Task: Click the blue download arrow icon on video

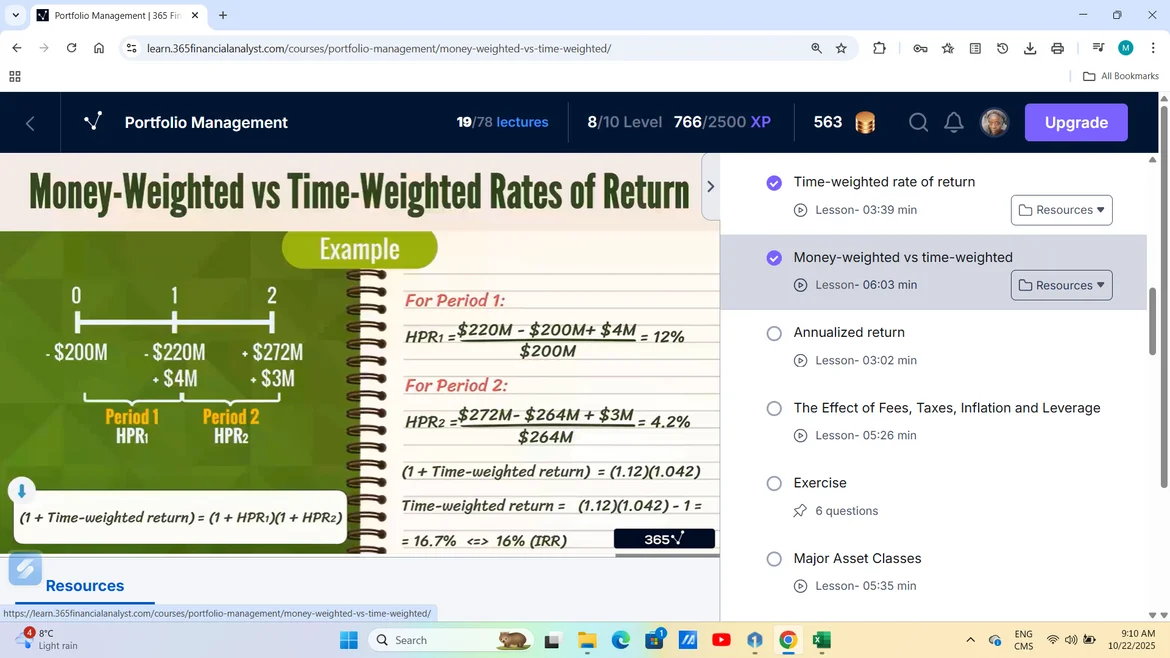Action: click(x=21, y=491)
